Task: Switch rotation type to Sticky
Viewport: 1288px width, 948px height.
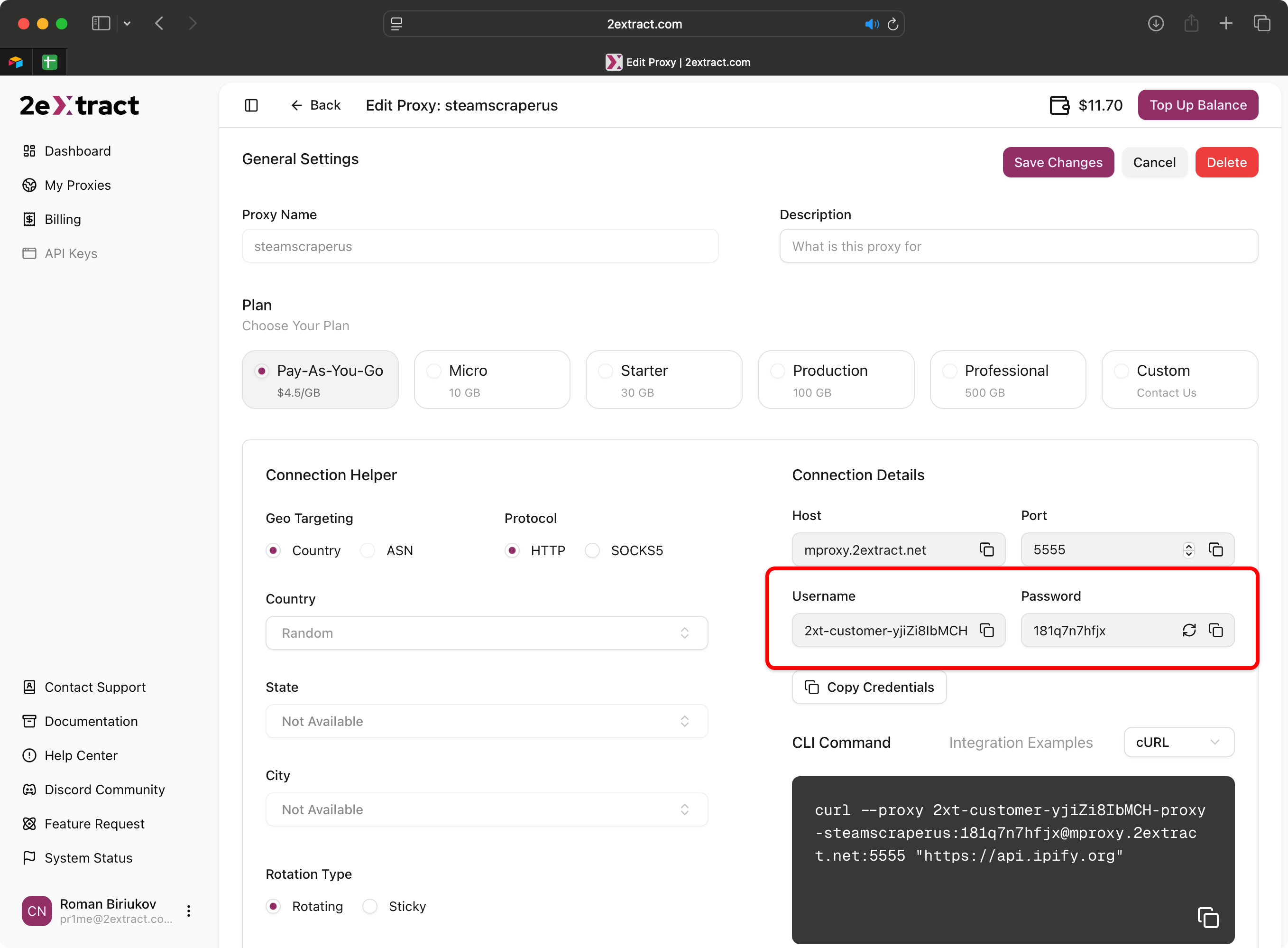Action: [370, 906]
